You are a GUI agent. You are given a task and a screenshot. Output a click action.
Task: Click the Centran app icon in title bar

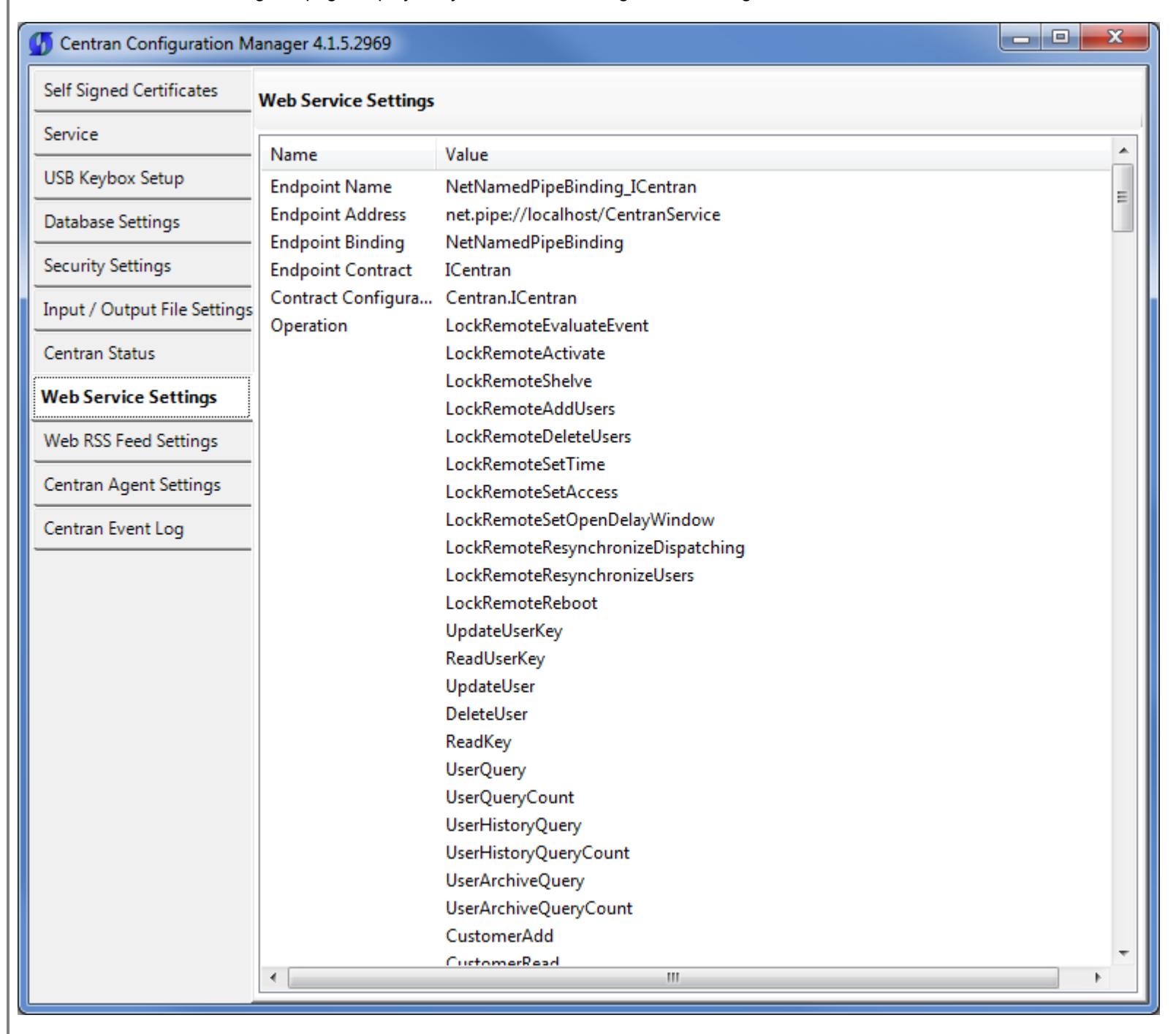click(42, 43)
